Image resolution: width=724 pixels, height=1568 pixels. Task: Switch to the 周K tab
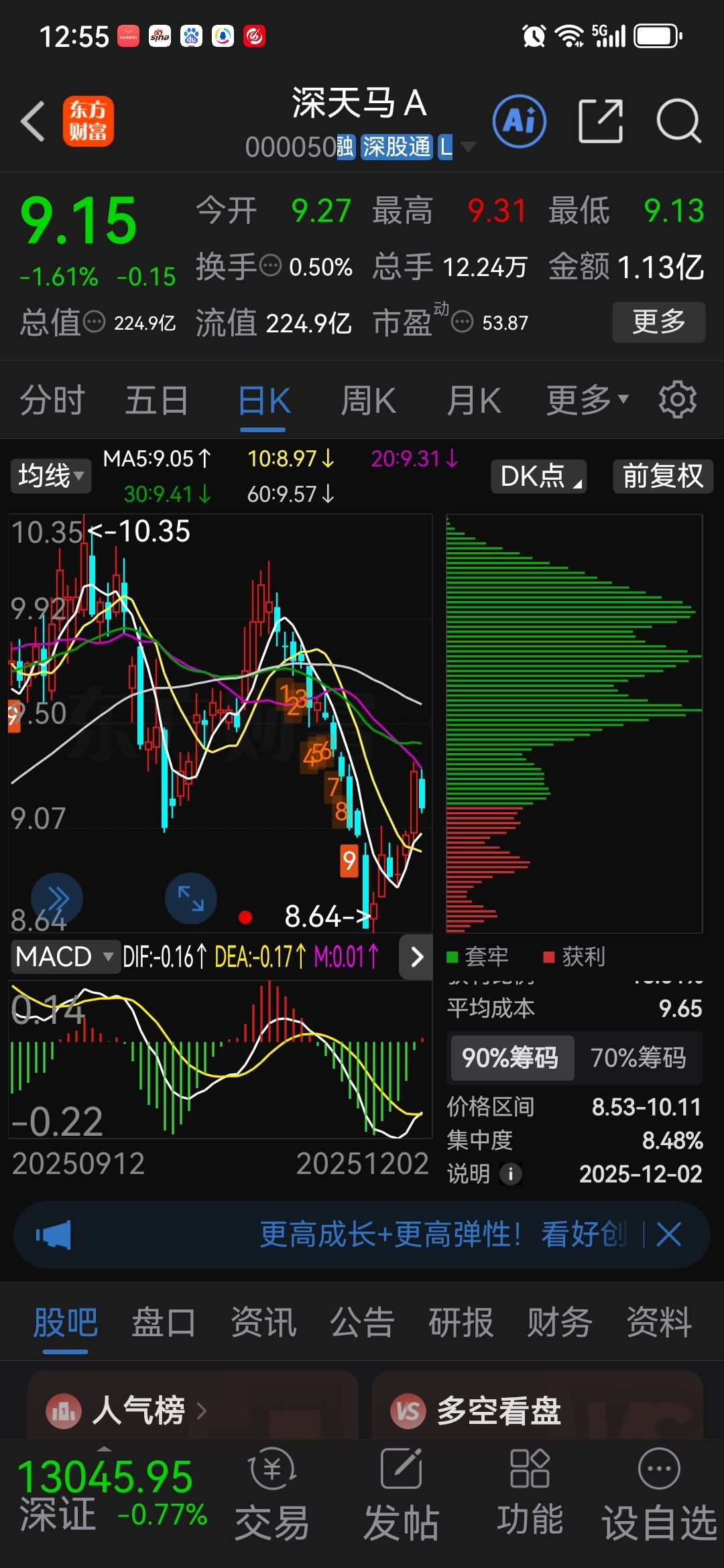[x=368, y=400]
